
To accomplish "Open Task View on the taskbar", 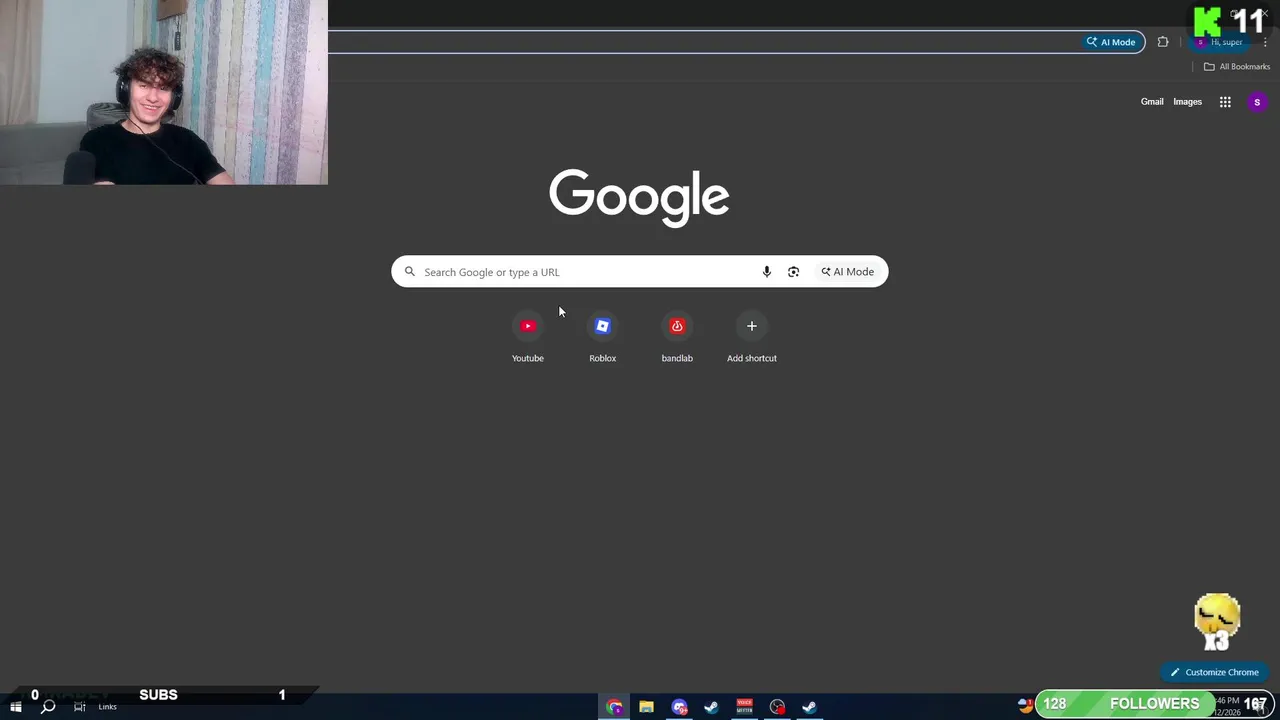I will point(80,707).
